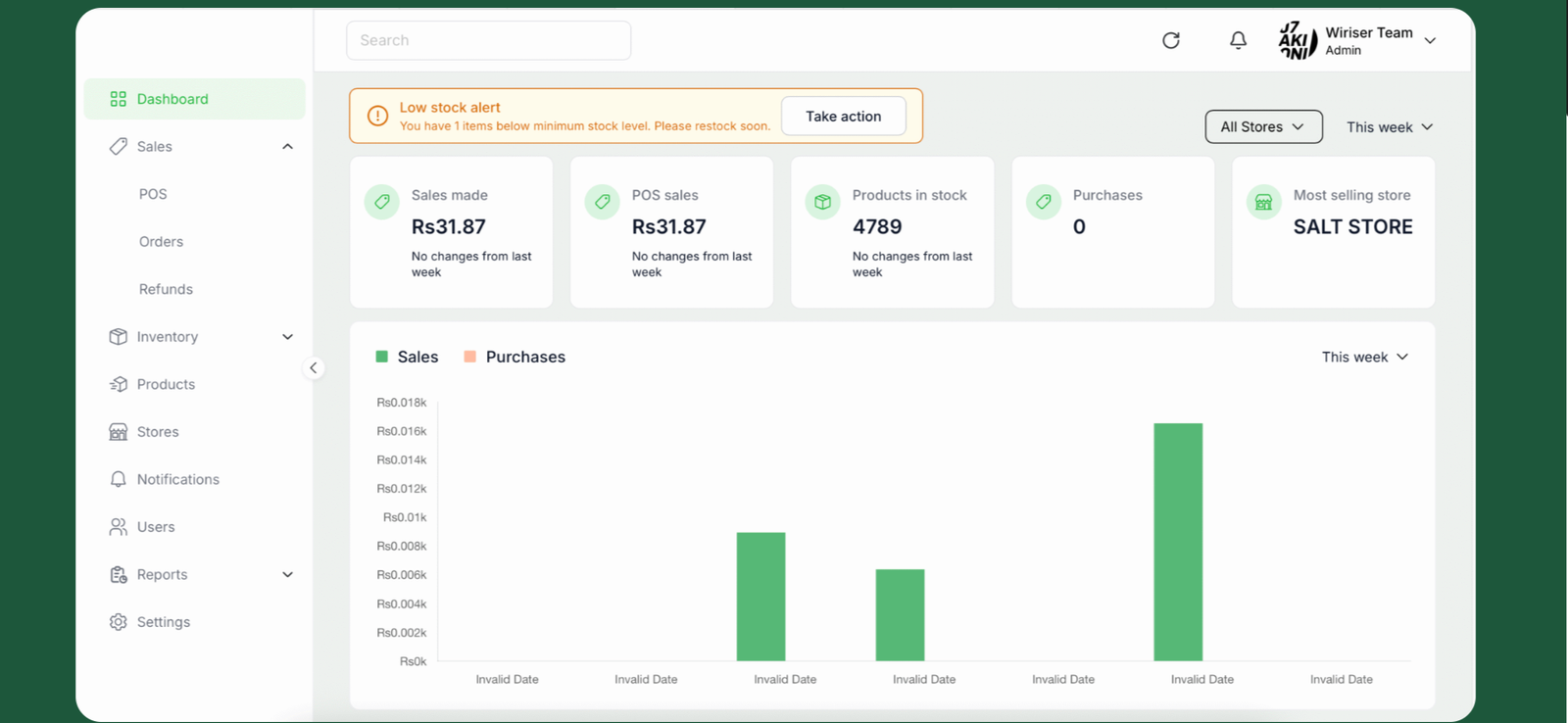
Task: Open the notification bell in the header
Action: click(1238, 40)
